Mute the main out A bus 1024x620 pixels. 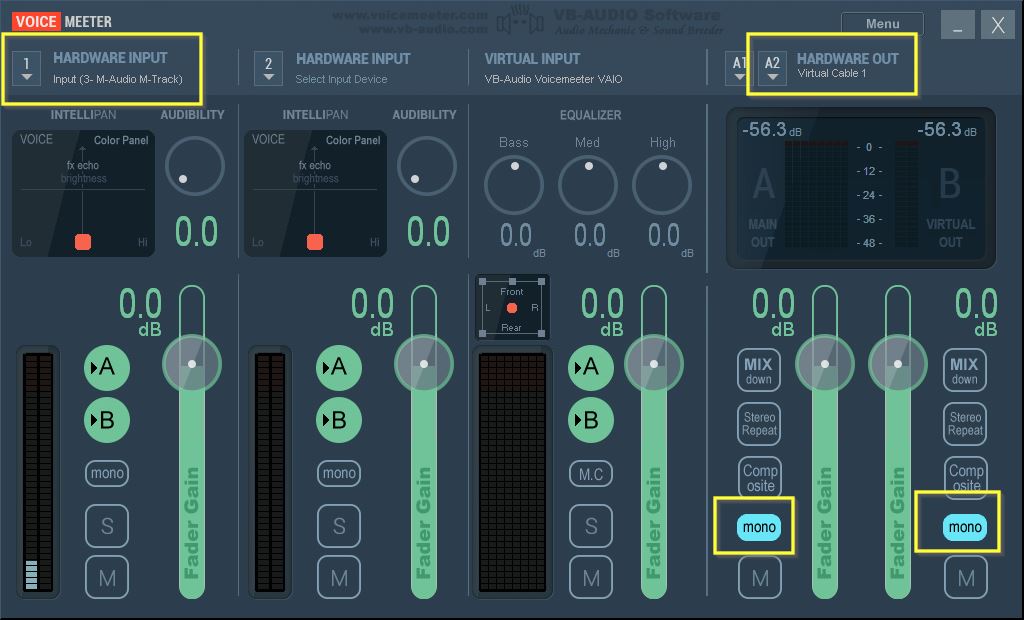(760, 577)
